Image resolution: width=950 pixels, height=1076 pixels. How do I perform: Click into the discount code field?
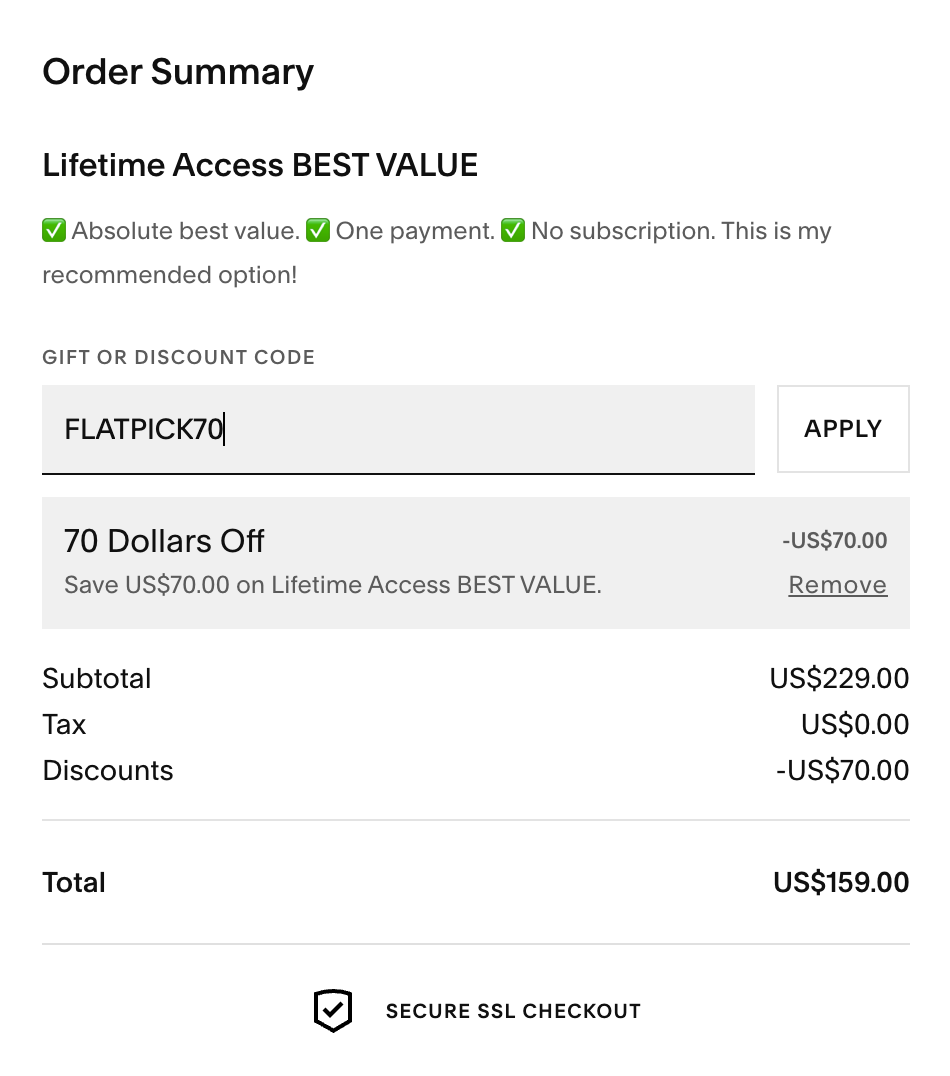pyautogui.click(x=398, y=429)
